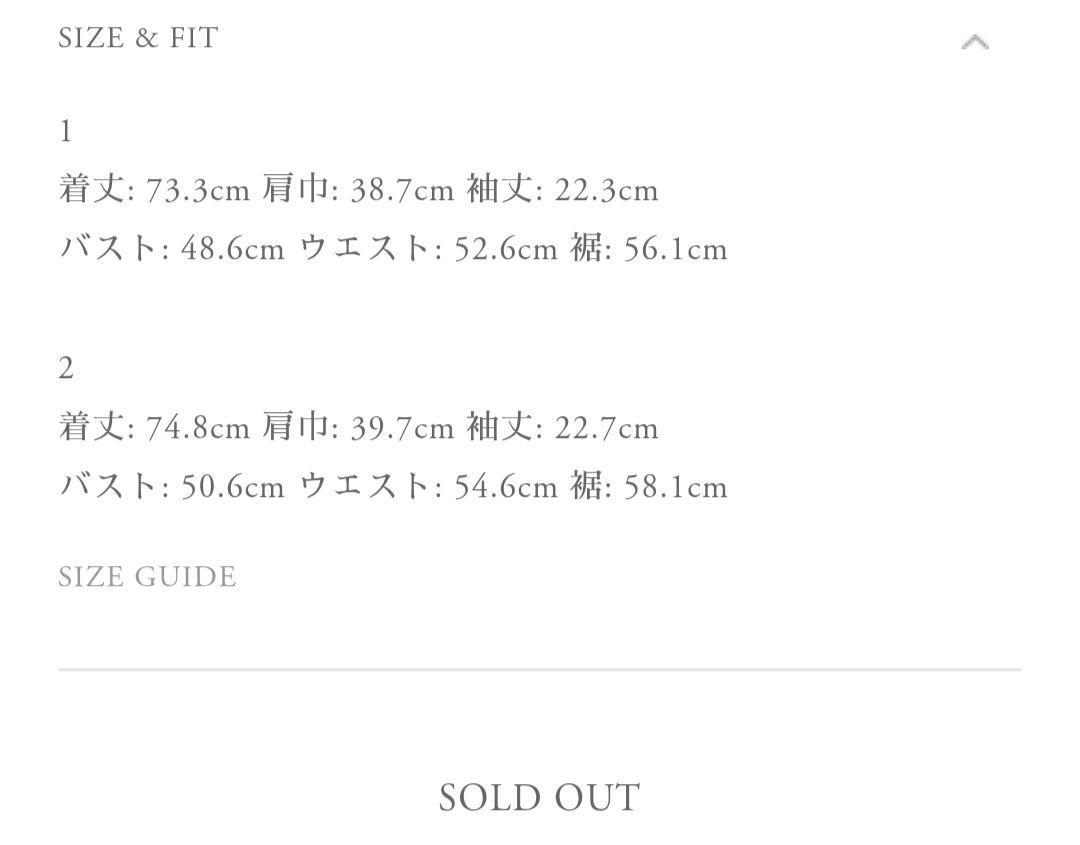Screen dimensions: 1080x845
Task: Click the 22.3cm sleeve length value
Action: pyautogui.click(x=607, y=190)
